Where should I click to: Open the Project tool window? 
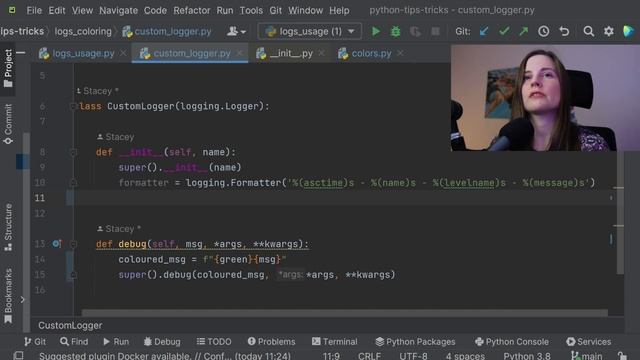(x=8, y=68)
